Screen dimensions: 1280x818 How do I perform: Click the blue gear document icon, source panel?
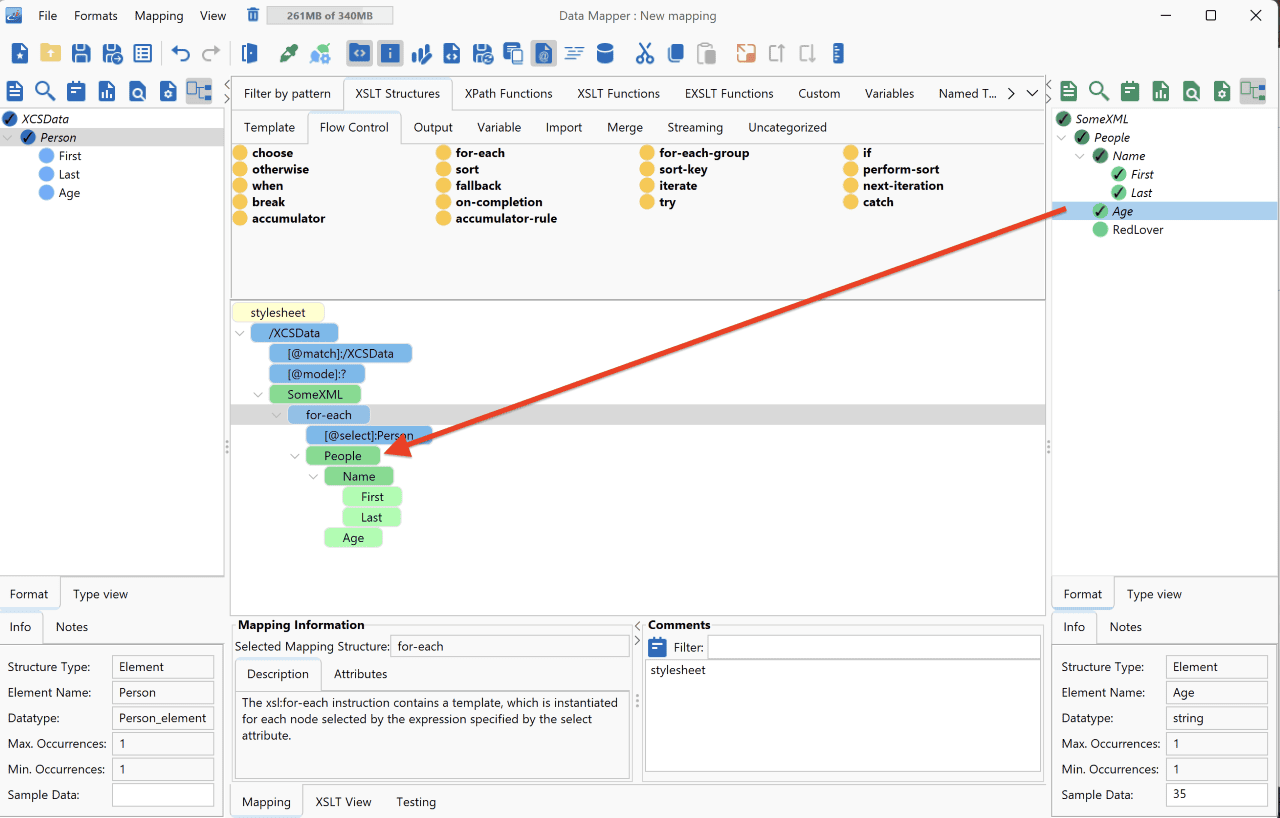(x=168, y=91)
